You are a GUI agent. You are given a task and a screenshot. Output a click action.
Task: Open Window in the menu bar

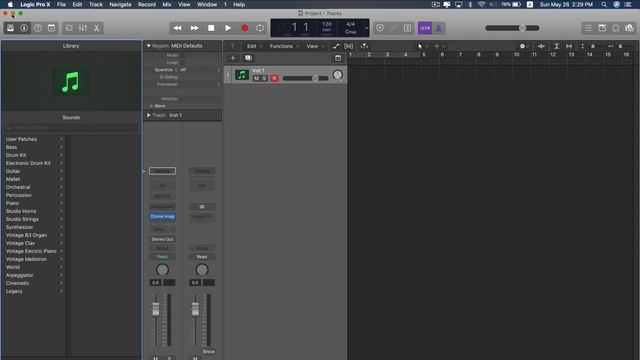[x=207, y=4]
